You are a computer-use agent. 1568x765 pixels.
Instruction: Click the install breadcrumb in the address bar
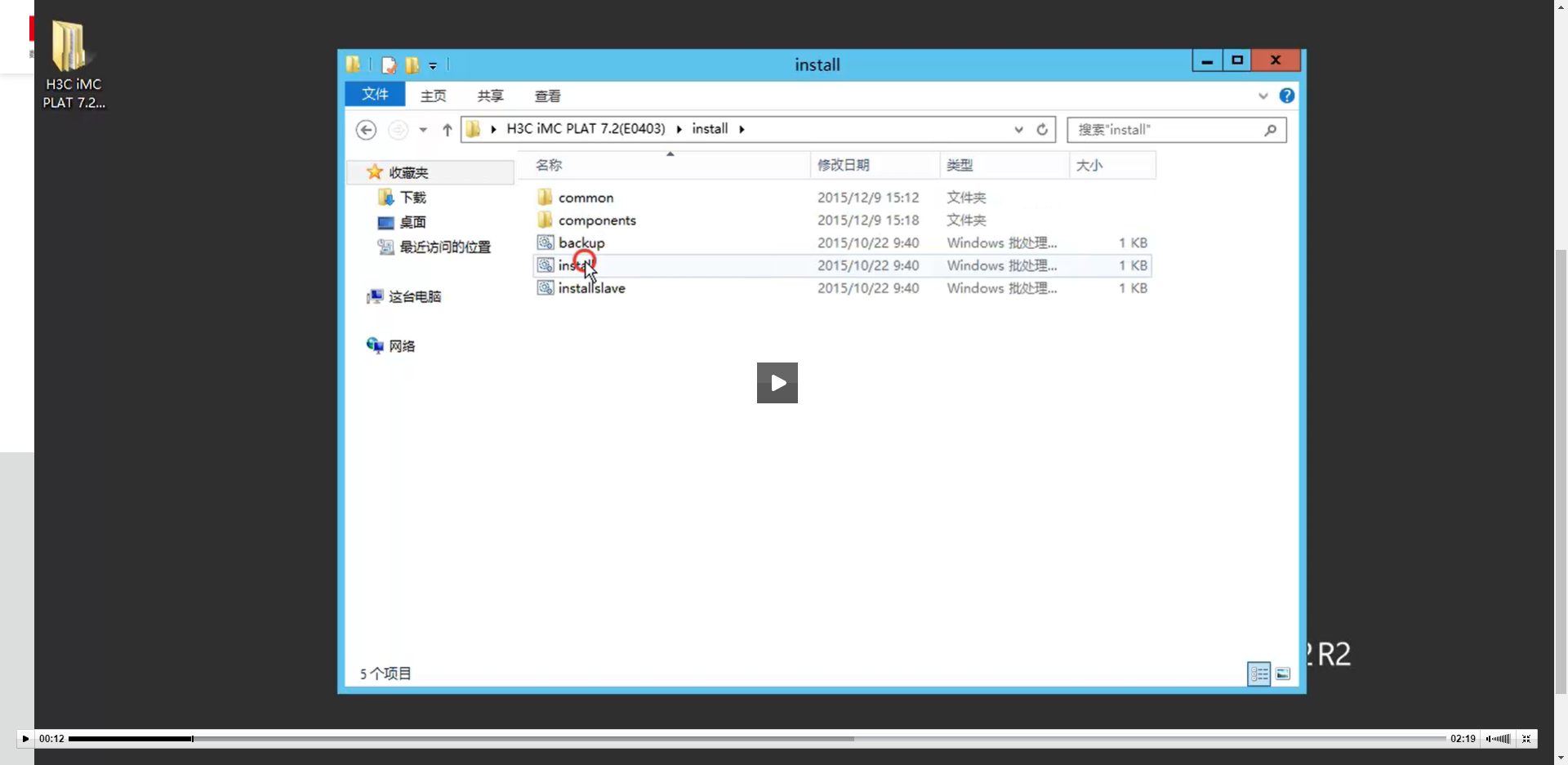(x=710, y=129)
